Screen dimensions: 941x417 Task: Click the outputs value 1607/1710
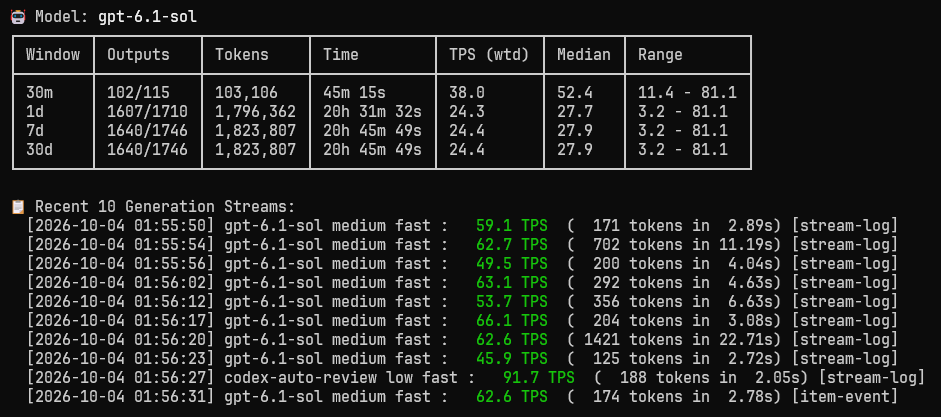pyautogui.click(x=148, y=112)
